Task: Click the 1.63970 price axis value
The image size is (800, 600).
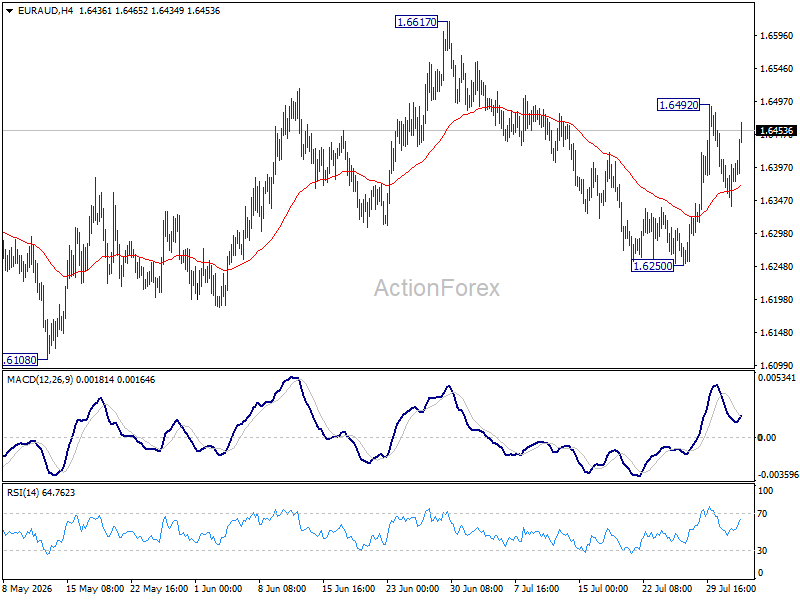Action: pos(777,168)
